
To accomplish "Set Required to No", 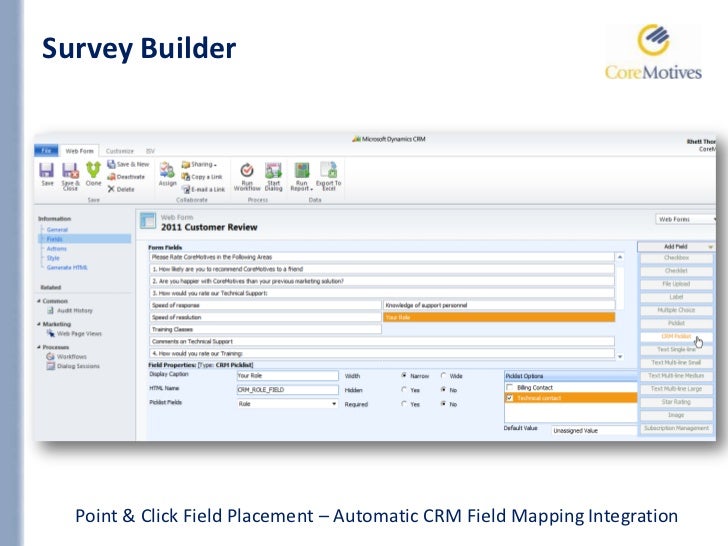I will coord(443,404).
